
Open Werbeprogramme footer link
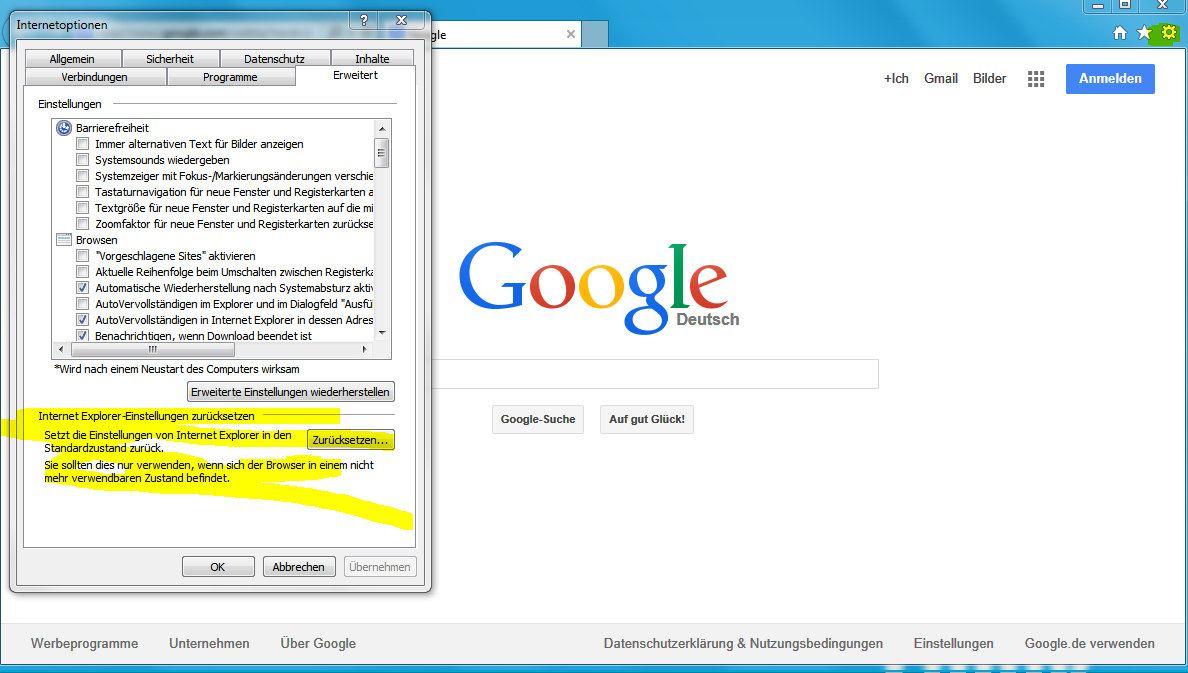[x=85, y=643]
